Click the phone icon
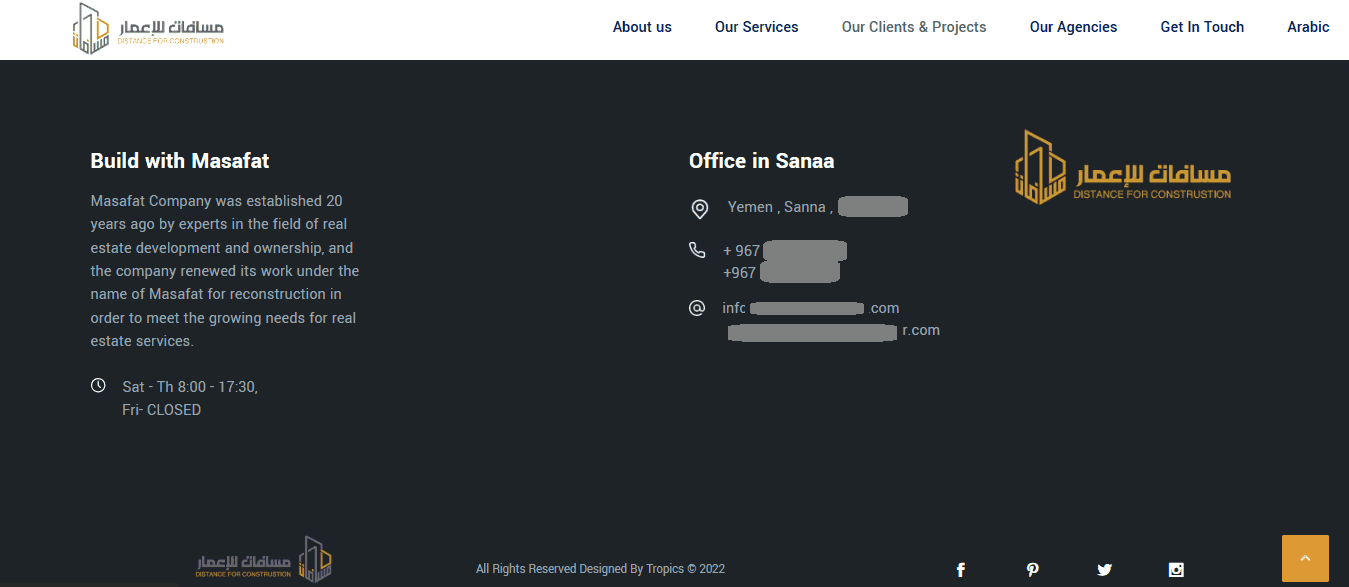Viewport: 1349px width, 587px height. pos(698,250)
